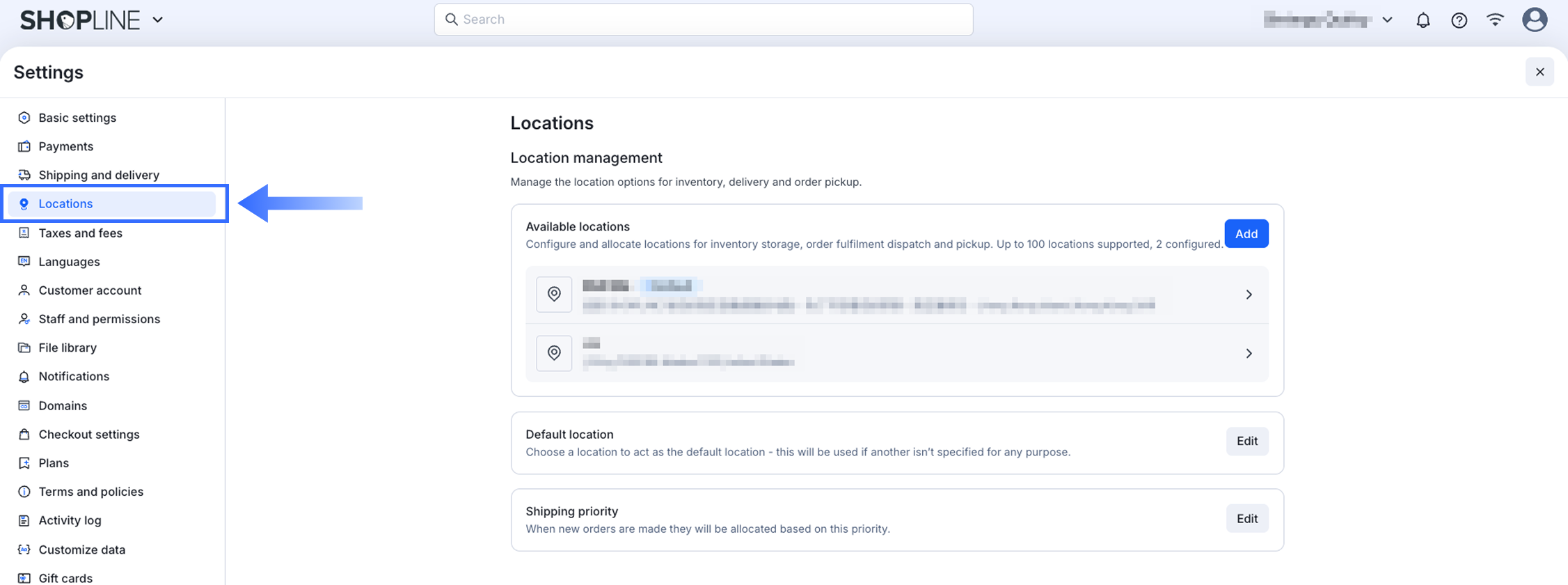Expand the first location row chevron

click(1249, 295)
